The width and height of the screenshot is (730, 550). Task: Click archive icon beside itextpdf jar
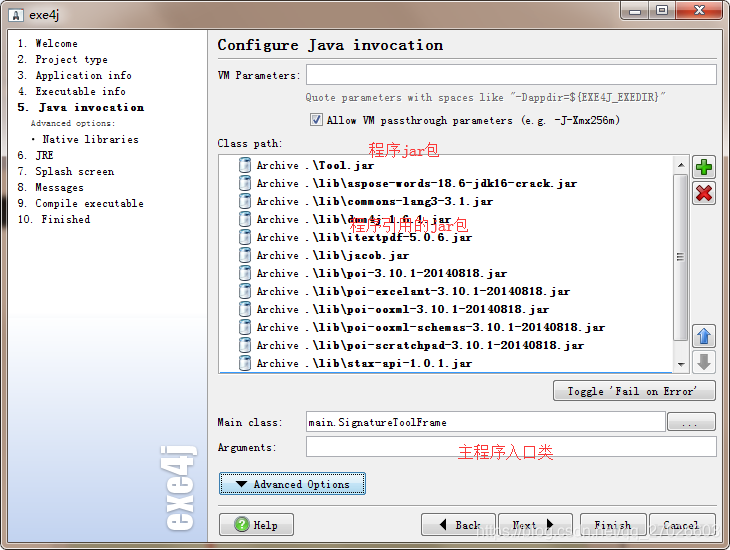(x=245, y=237)
